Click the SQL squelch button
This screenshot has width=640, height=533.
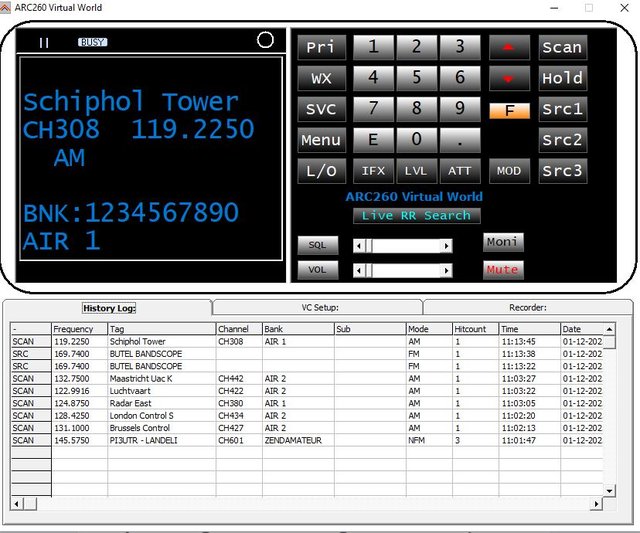(318, 245)
